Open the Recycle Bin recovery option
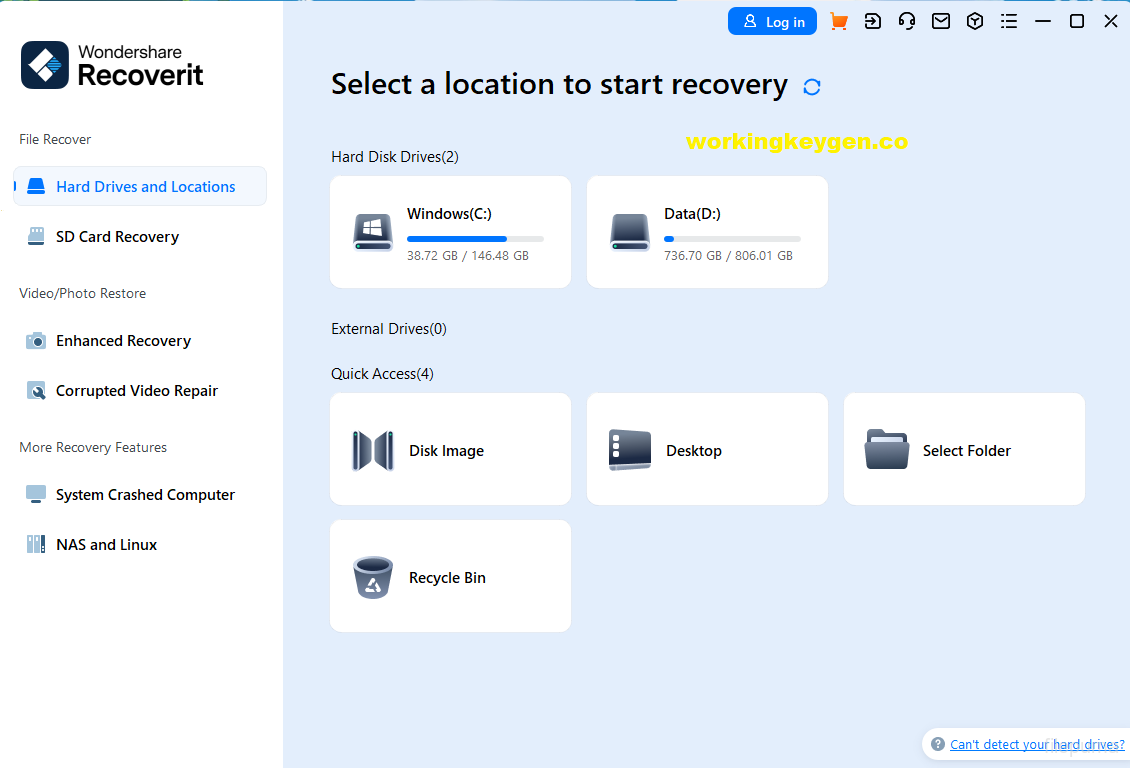Image resolution: width=1130 pixels, height=768 pixels. click(450, 576)
